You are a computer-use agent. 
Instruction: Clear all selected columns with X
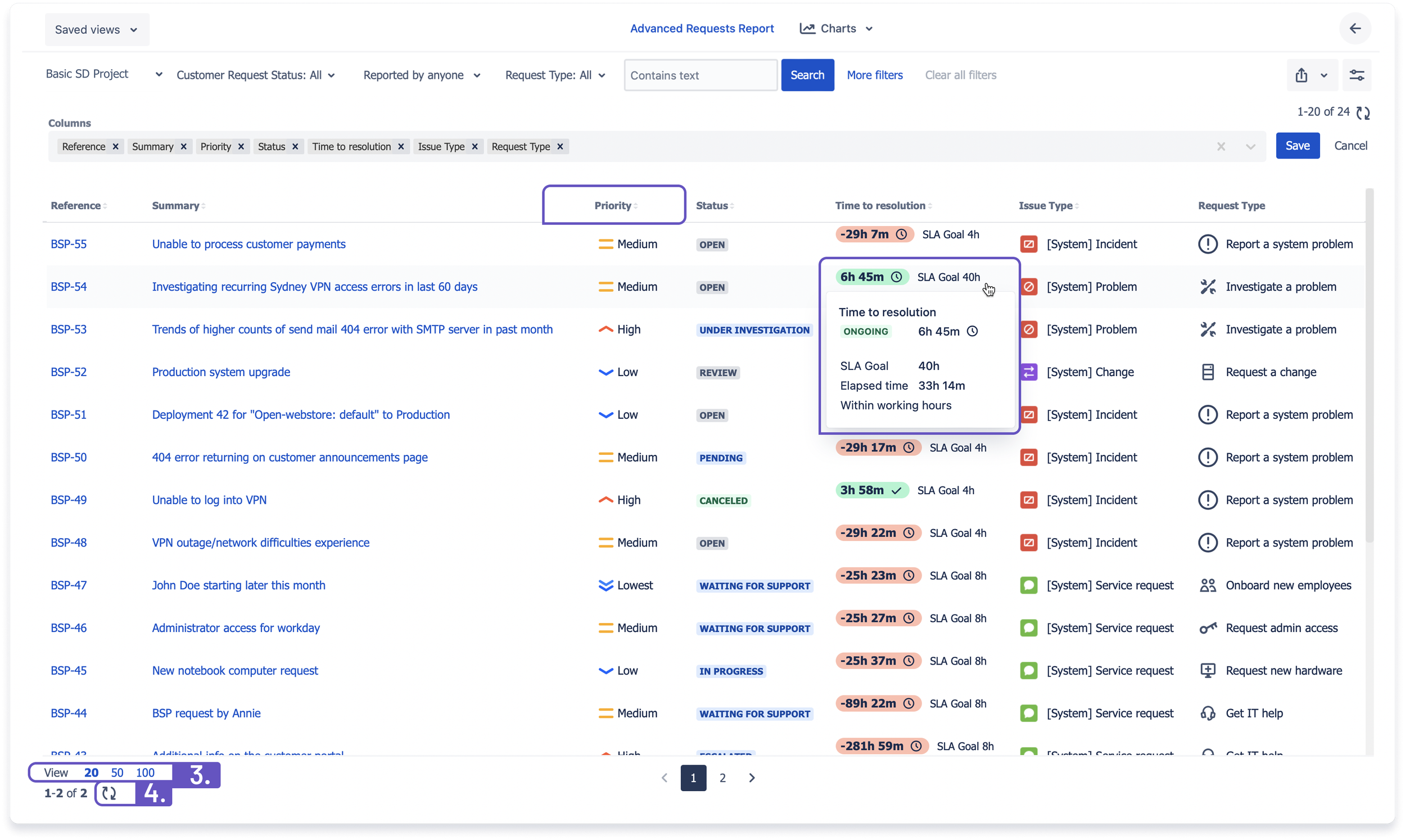(1221, 147)
